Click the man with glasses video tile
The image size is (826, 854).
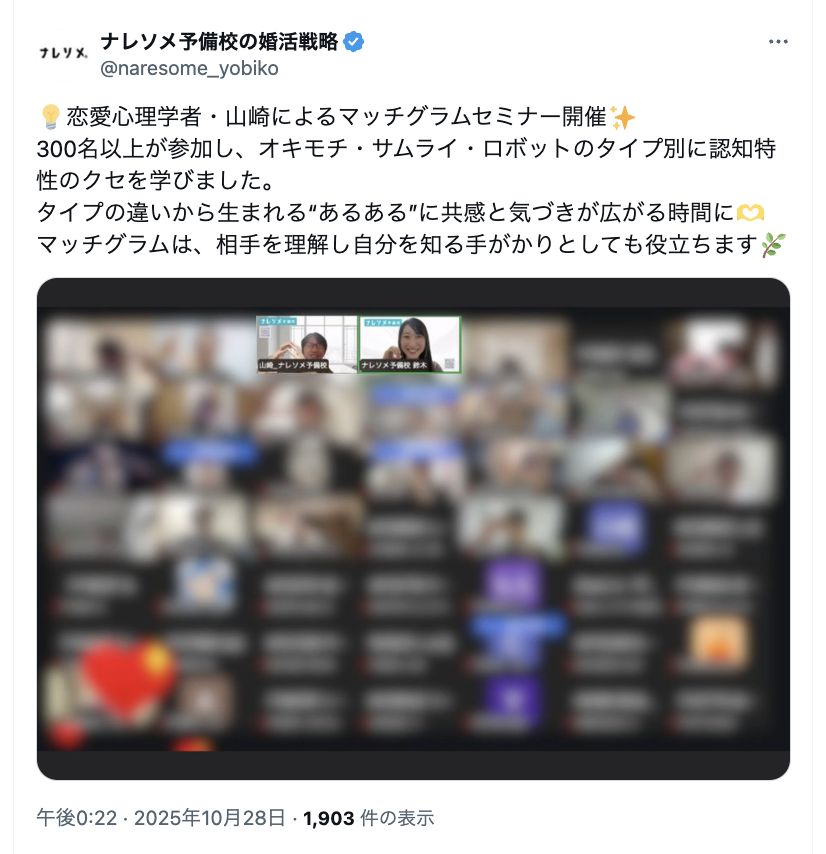tap(307, 345)
